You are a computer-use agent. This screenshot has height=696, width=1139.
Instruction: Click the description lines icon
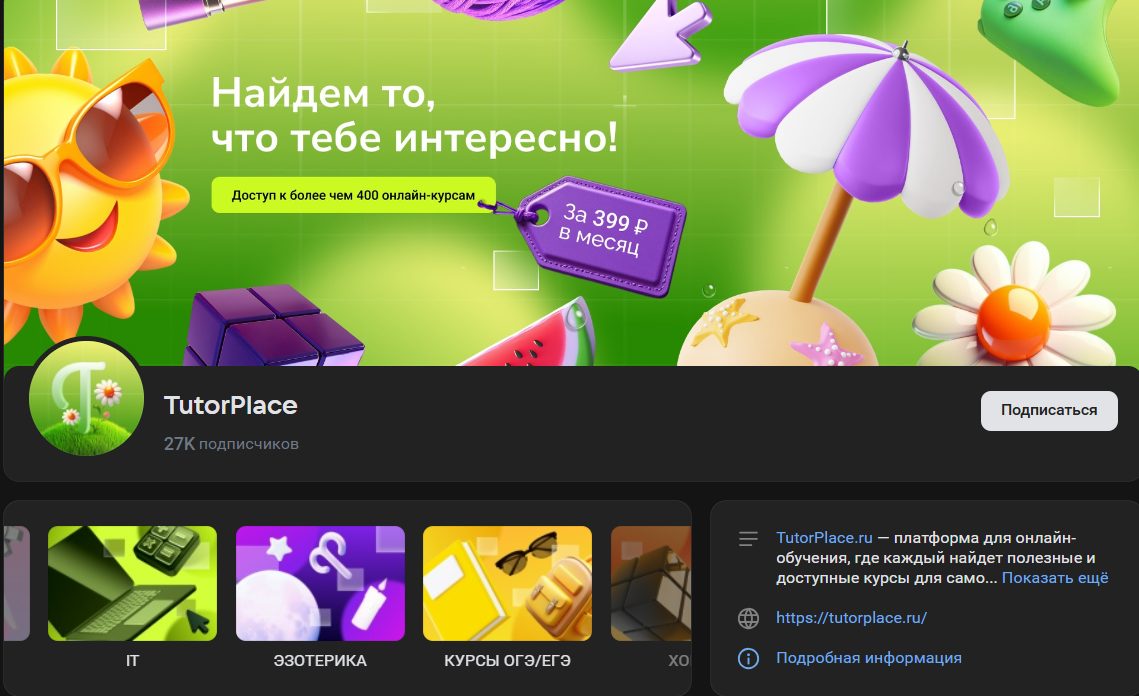[748, 539]
